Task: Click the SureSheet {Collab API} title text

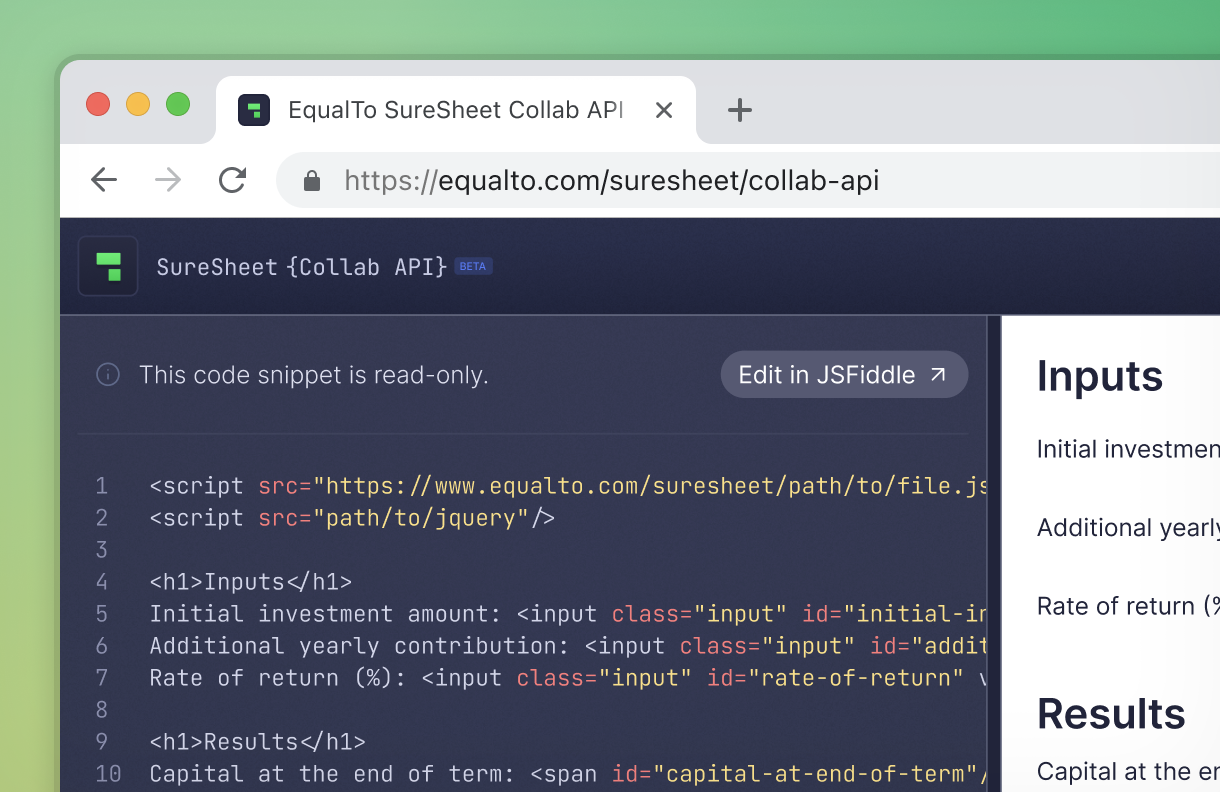Action: point(301,267)
